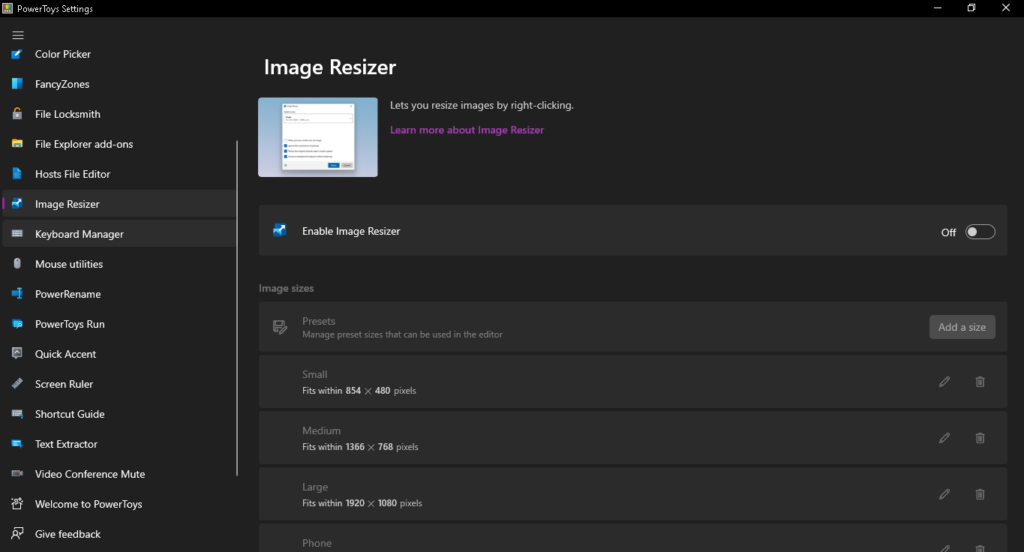The image size is (1024, 552).
Task: Click the 'Phone' preset name
Action: (317, 543)
